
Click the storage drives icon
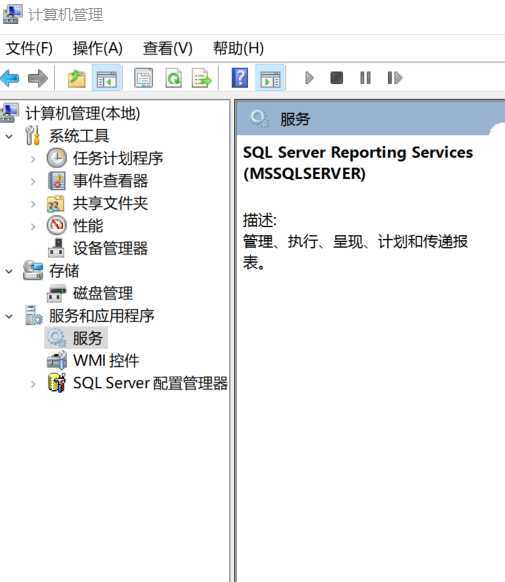tap(33, 270)
